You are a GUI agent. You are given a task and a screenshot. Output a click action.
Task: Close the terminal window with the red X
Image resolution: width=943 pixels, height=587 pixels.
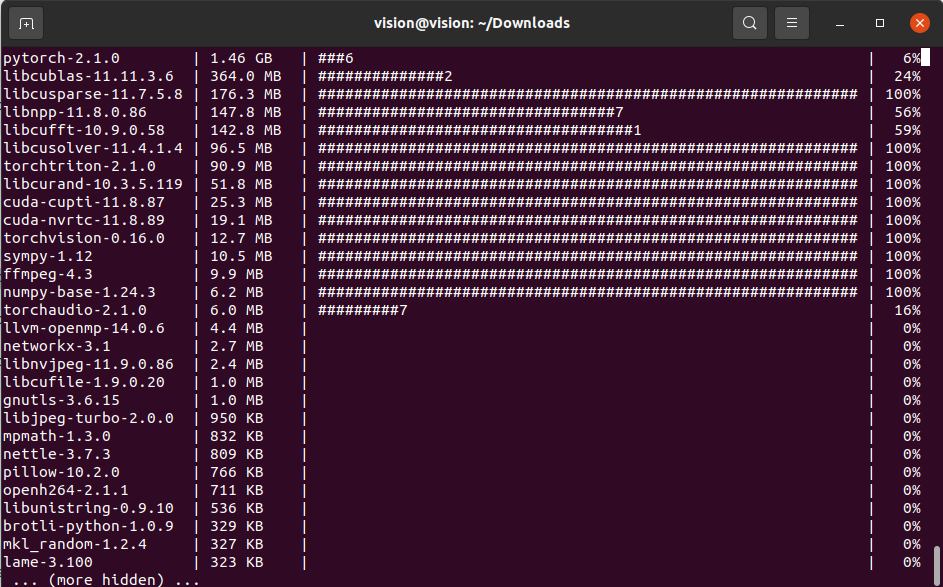920,23
